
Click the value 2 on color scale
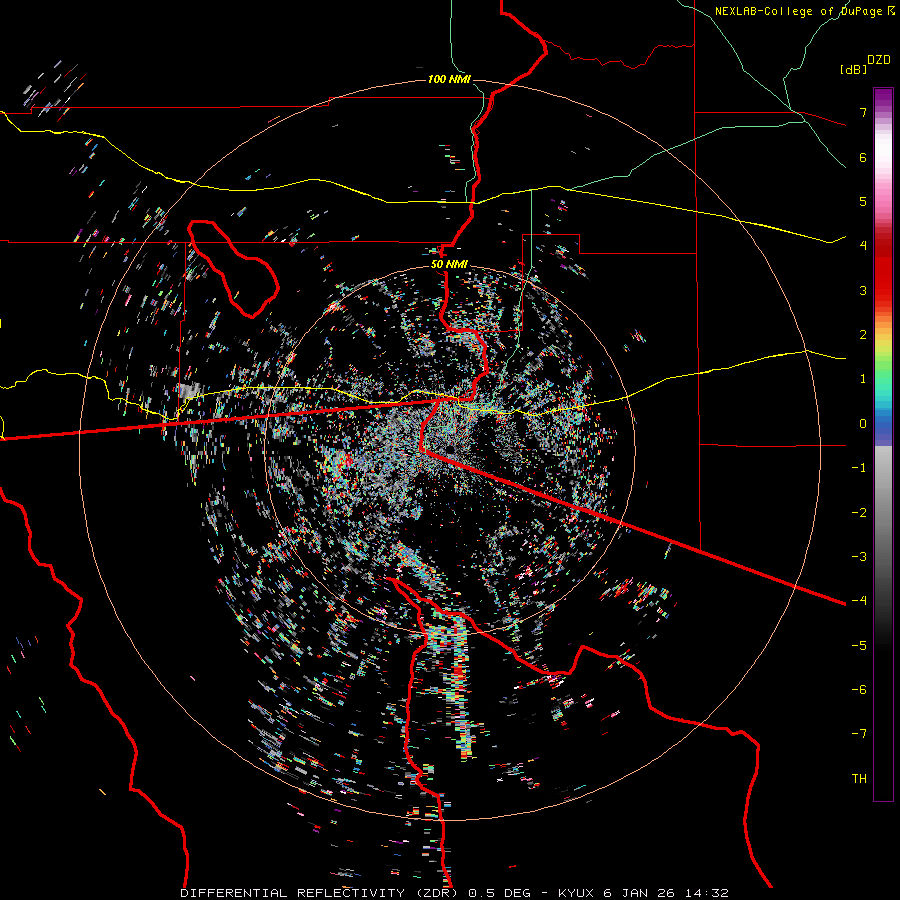[x=863, y=335]
